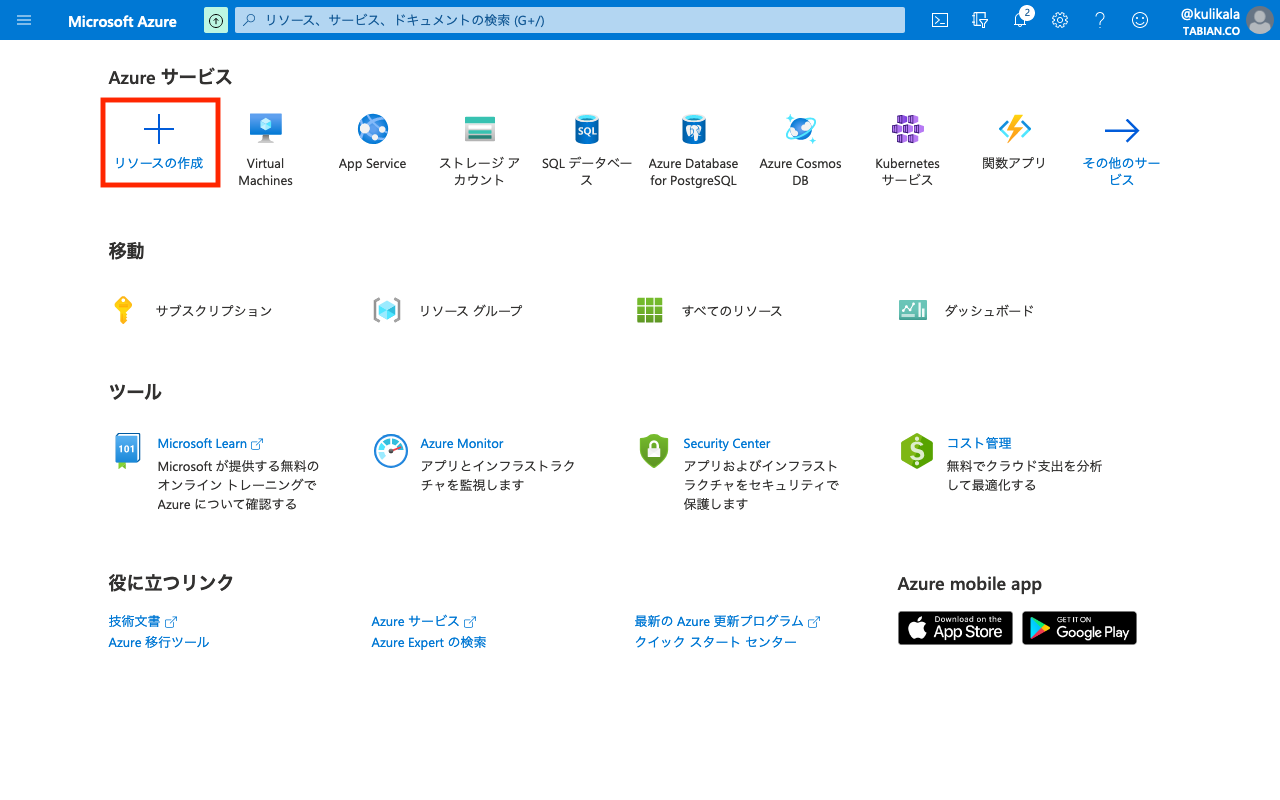Click the App Store download badge

[x=955, y=628]
